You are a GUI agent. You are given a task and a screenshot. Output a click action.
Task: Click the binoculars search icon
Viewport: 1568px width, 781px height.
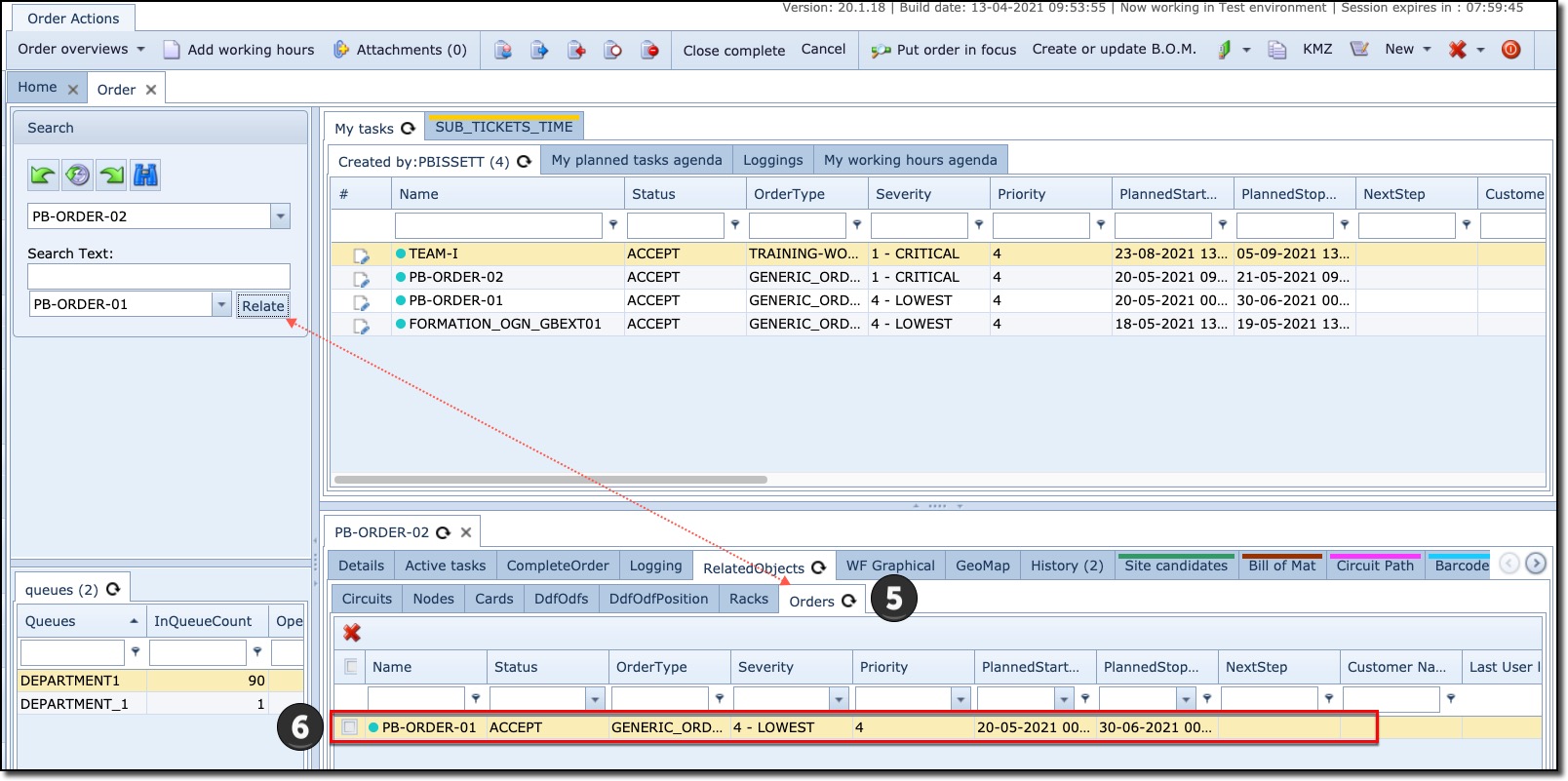coord(145,176)
